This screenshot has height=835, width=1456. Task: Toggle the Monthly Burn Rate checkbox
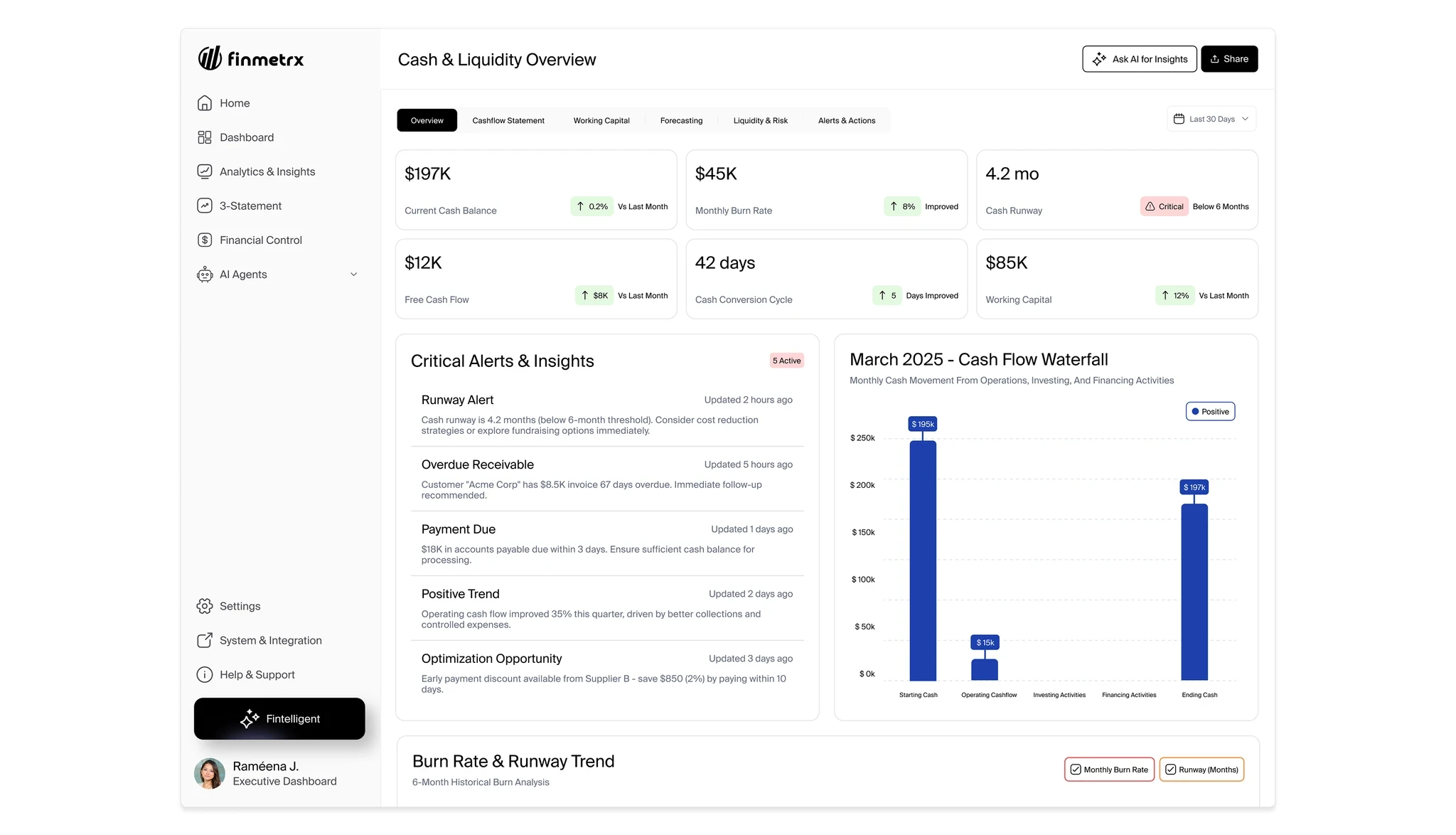(x=1076, y=770)
